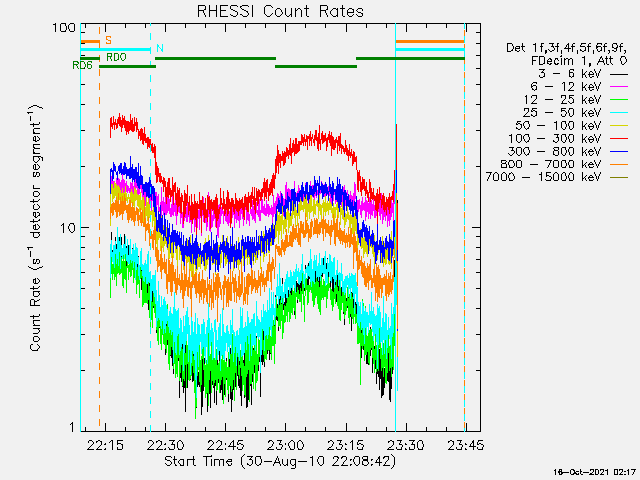The width and height of the screenshot is (640, 480).
Task: Select the green RD0 label
Action: point(116,58)
